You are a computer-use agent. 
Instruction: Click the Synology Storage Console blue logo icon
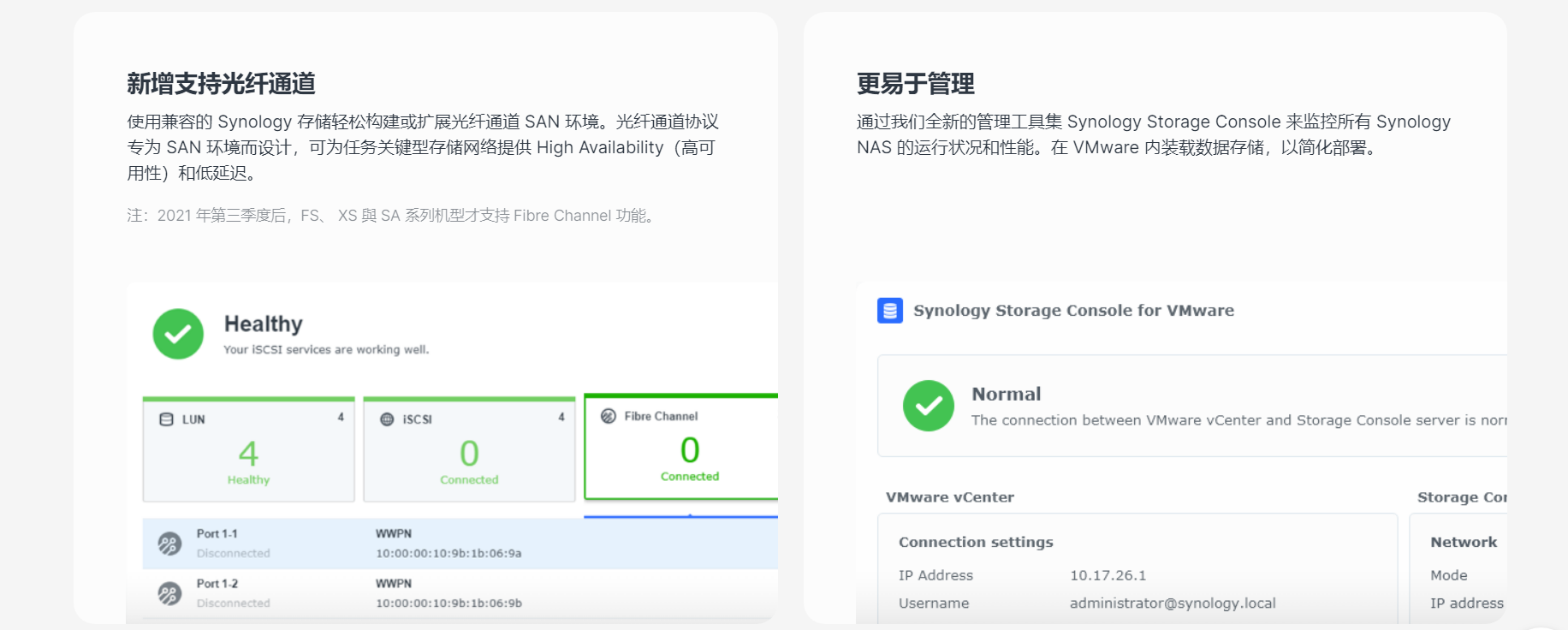coord(890,311)
